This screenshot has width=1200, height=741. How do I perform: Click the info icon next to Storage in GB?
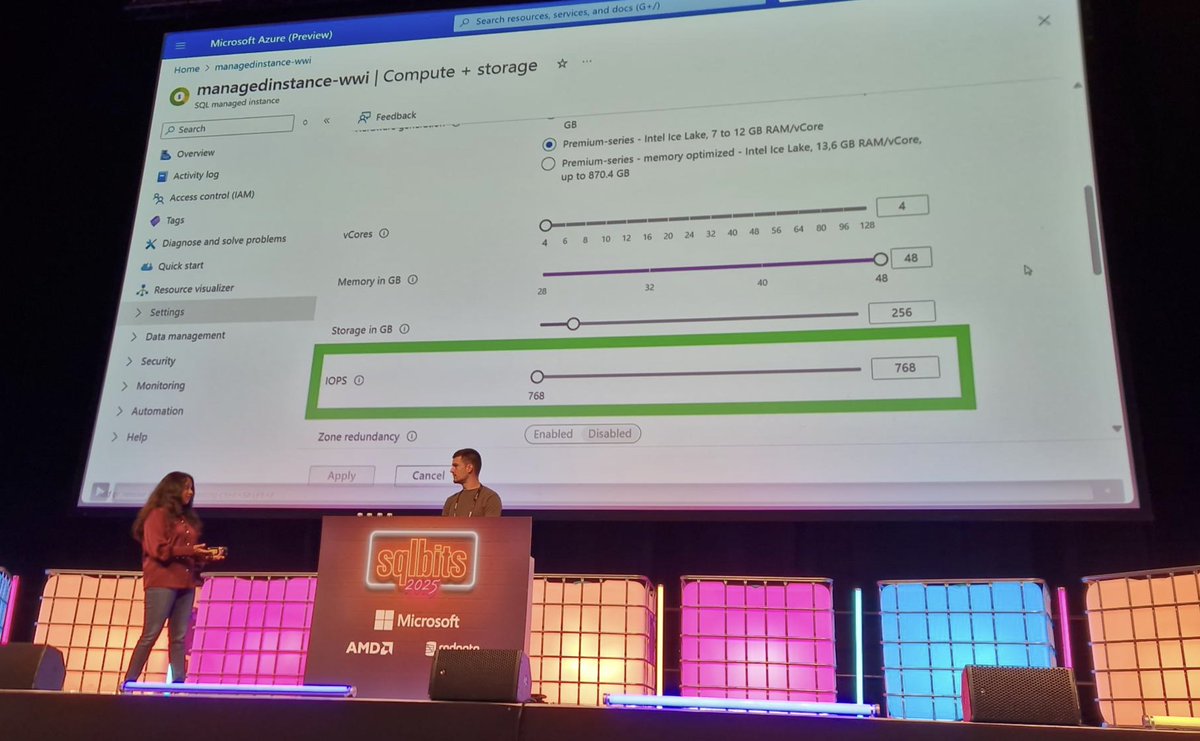[x=405, y=329]
